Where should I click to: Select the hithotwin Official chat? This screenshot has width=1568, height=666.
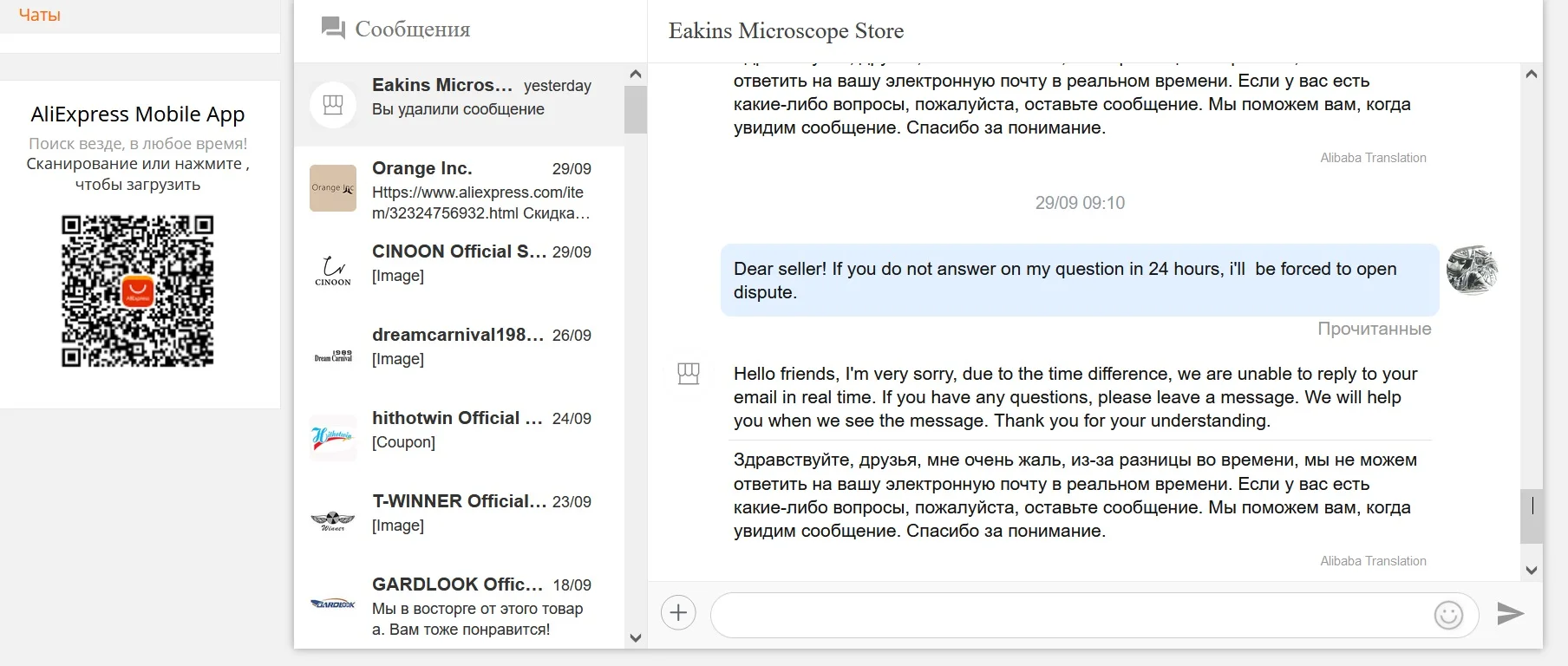coord(481,429)
